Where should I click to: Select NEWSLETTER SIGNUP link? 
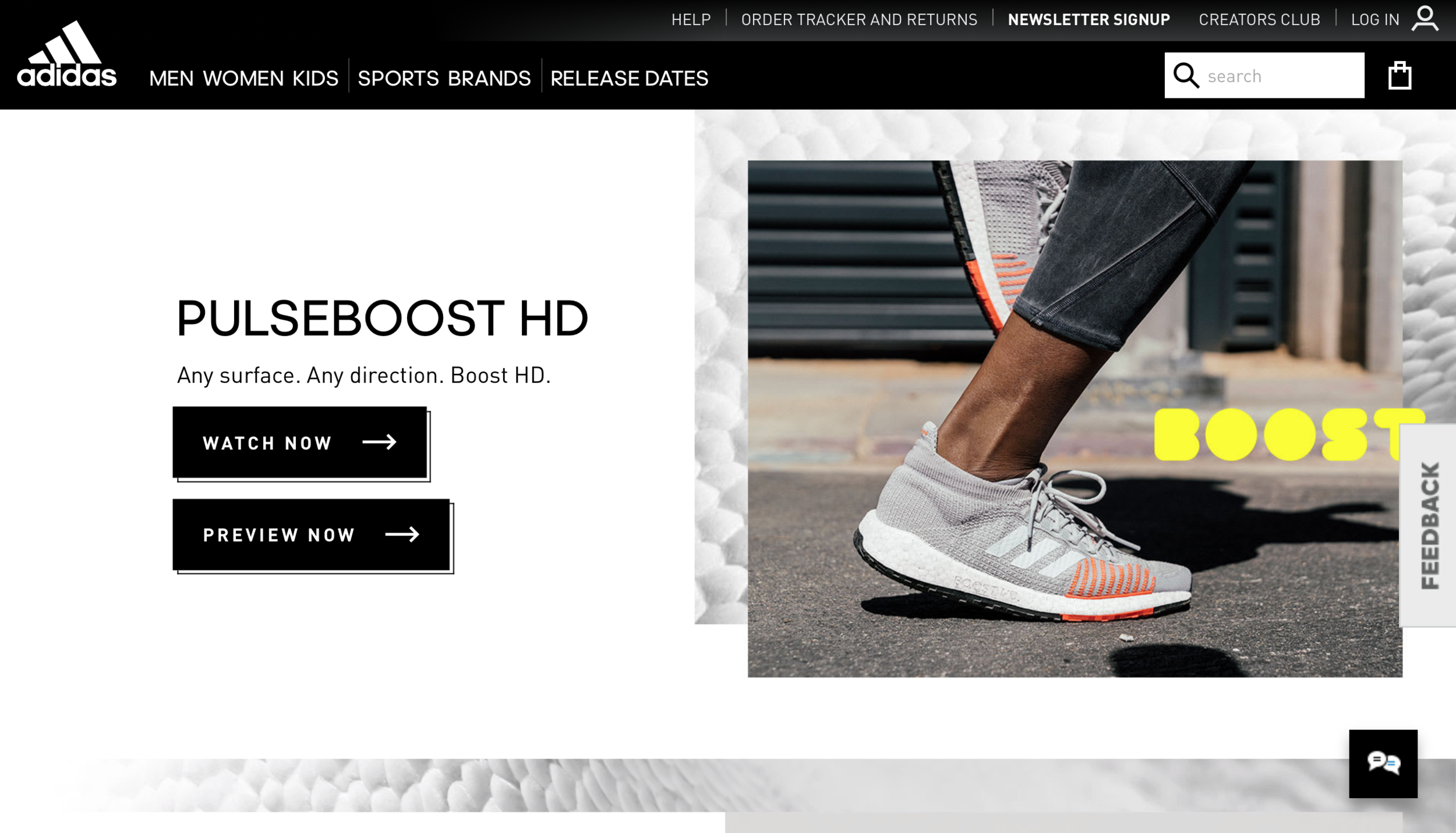(1090, 19)
